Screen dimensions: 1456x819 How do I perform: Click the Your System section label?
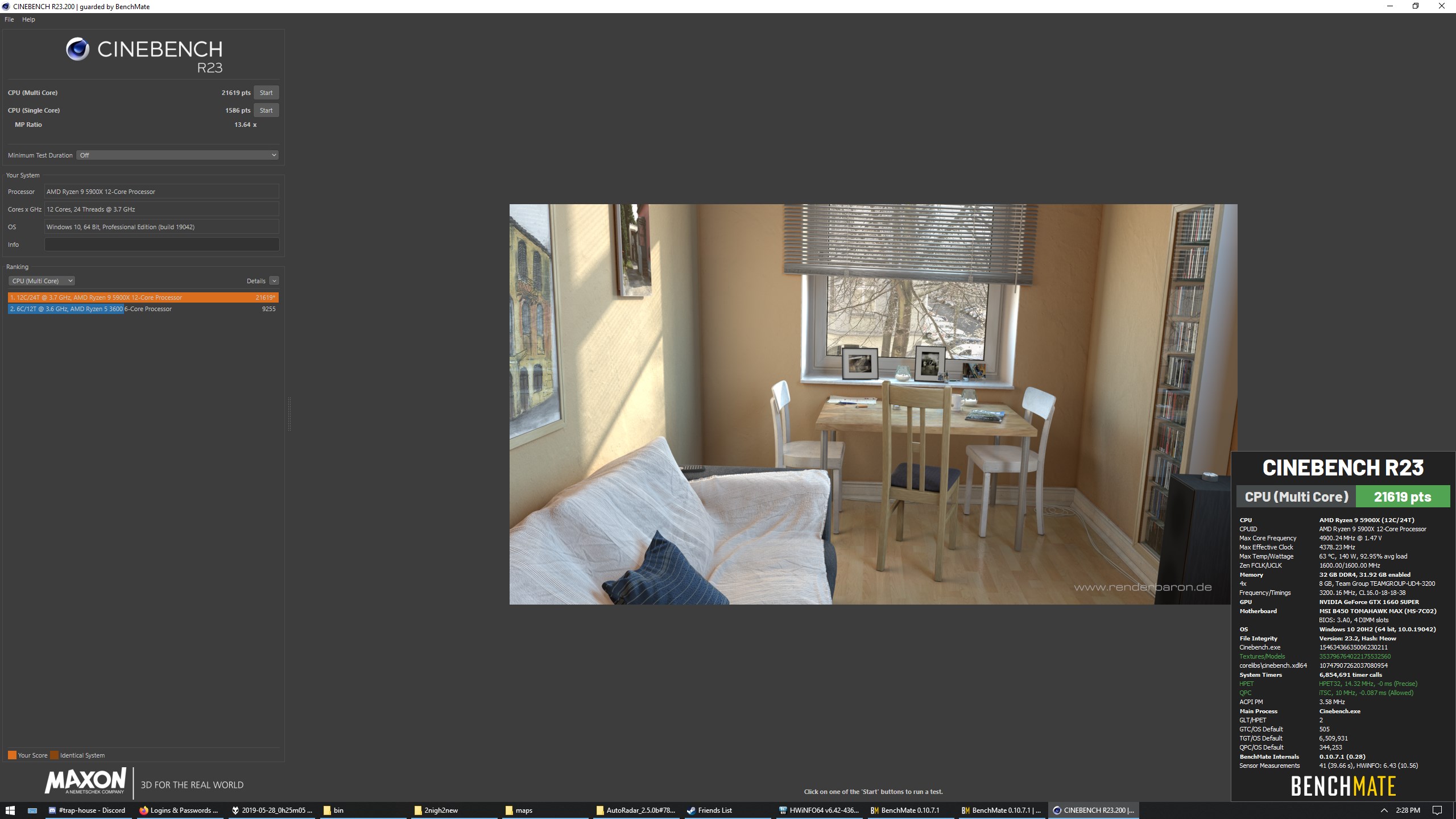click(x=23, y=175)
